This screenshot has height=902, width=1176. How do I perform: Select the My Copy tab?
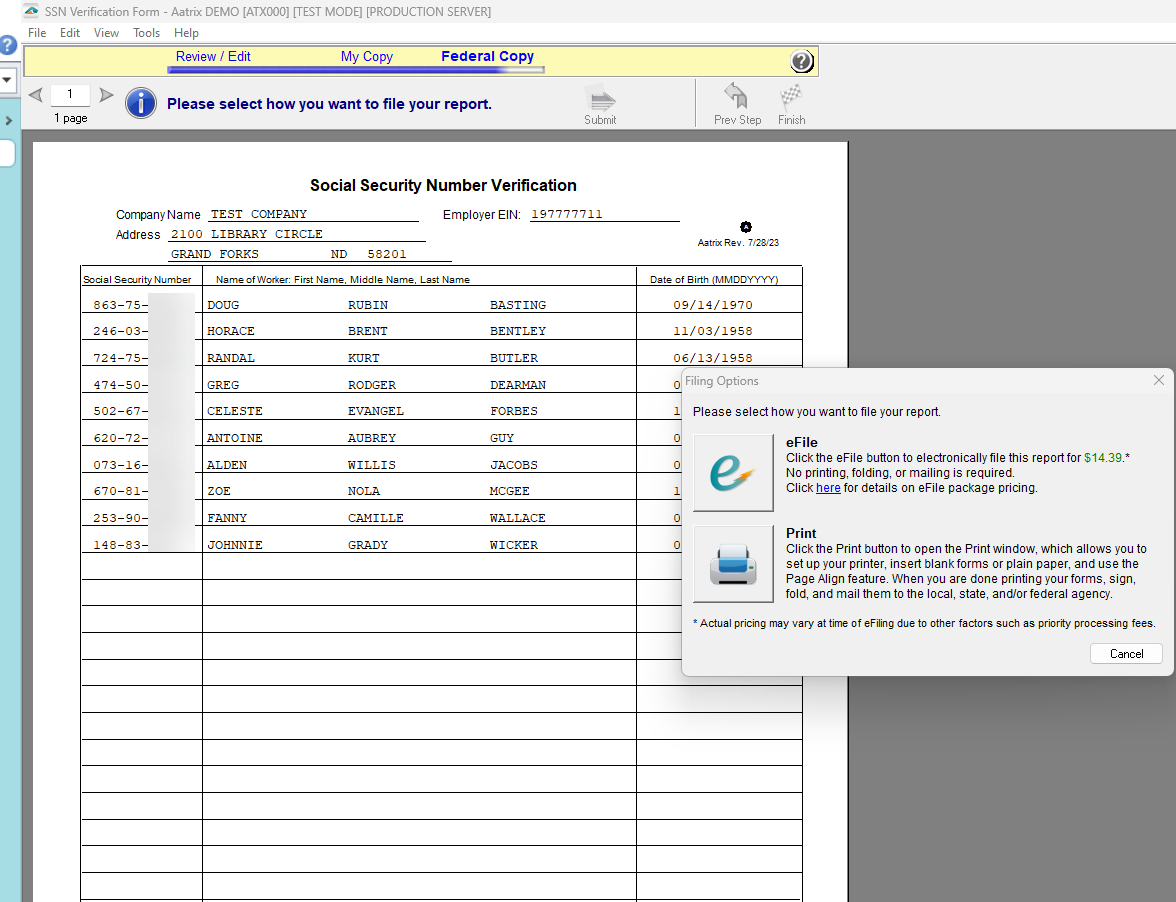[367, 57]
